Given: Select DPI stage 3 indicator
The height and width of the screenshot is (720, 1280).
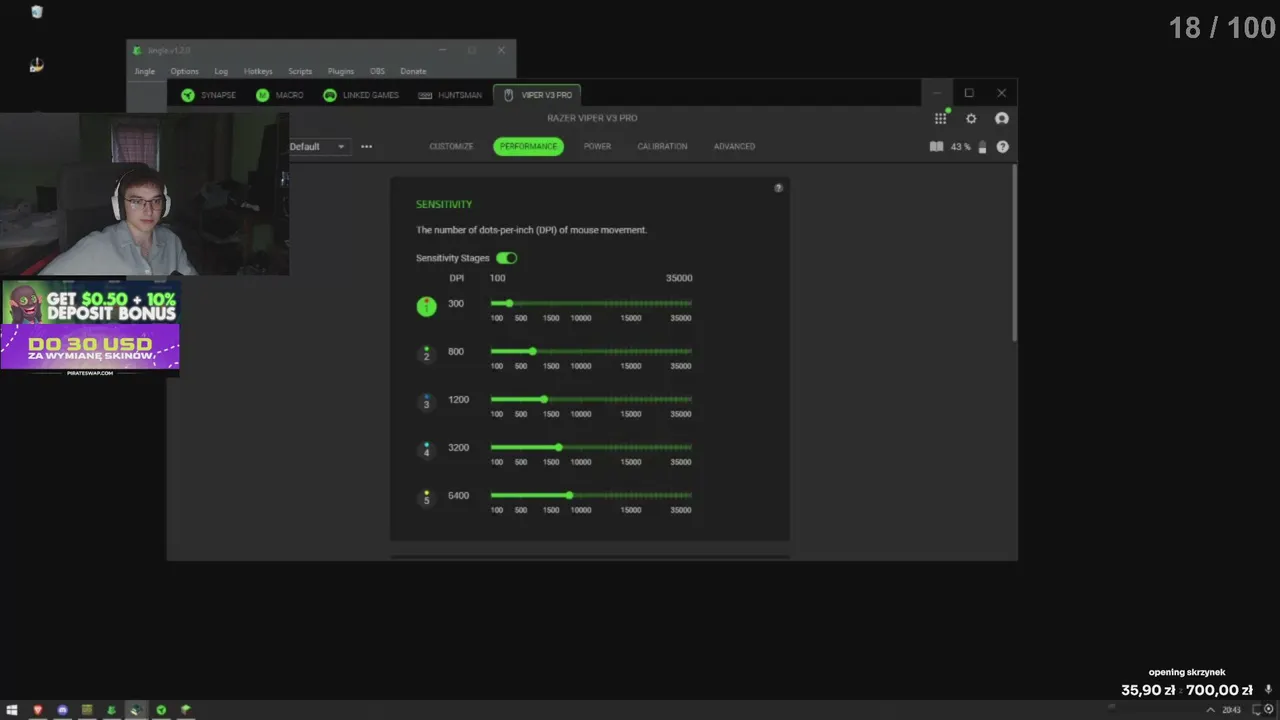Looking at the screenshot, I should (x=426, y=402).
